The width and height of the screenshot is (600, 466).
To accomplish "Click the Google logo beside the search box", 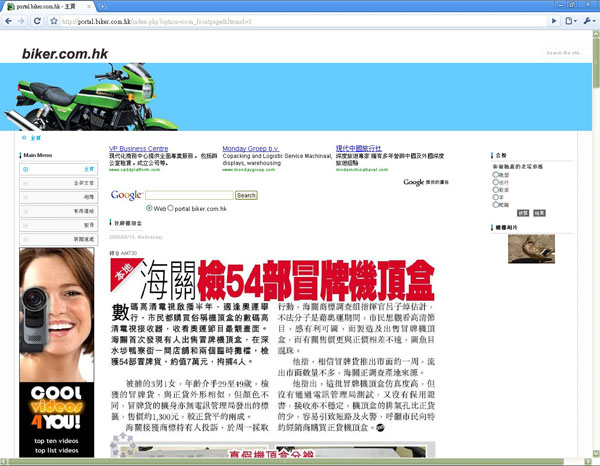I will 126,195.
